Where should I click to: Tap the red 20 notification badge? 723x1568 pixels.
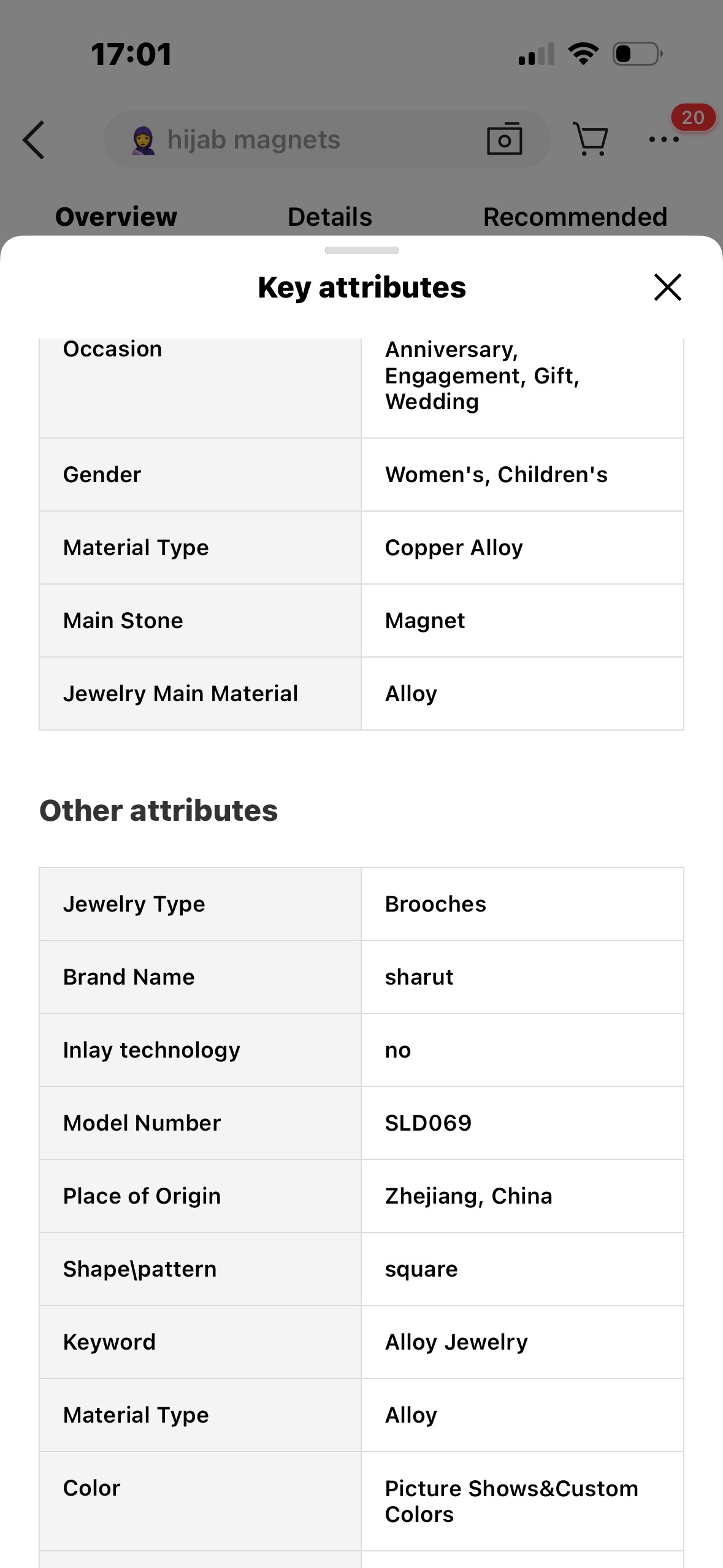pyautogui.click(x=693, y=117)
